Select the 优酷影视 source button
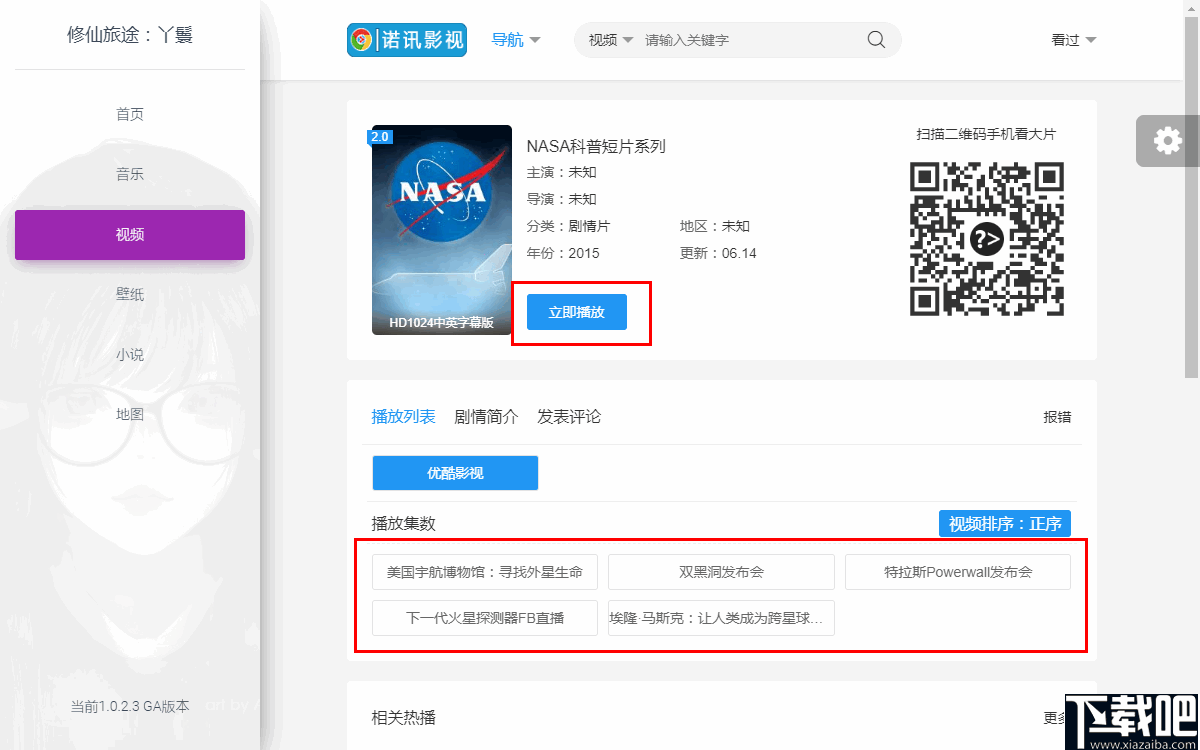The height and width of the screenshot is (750, 1200). (x=455, y=473)
